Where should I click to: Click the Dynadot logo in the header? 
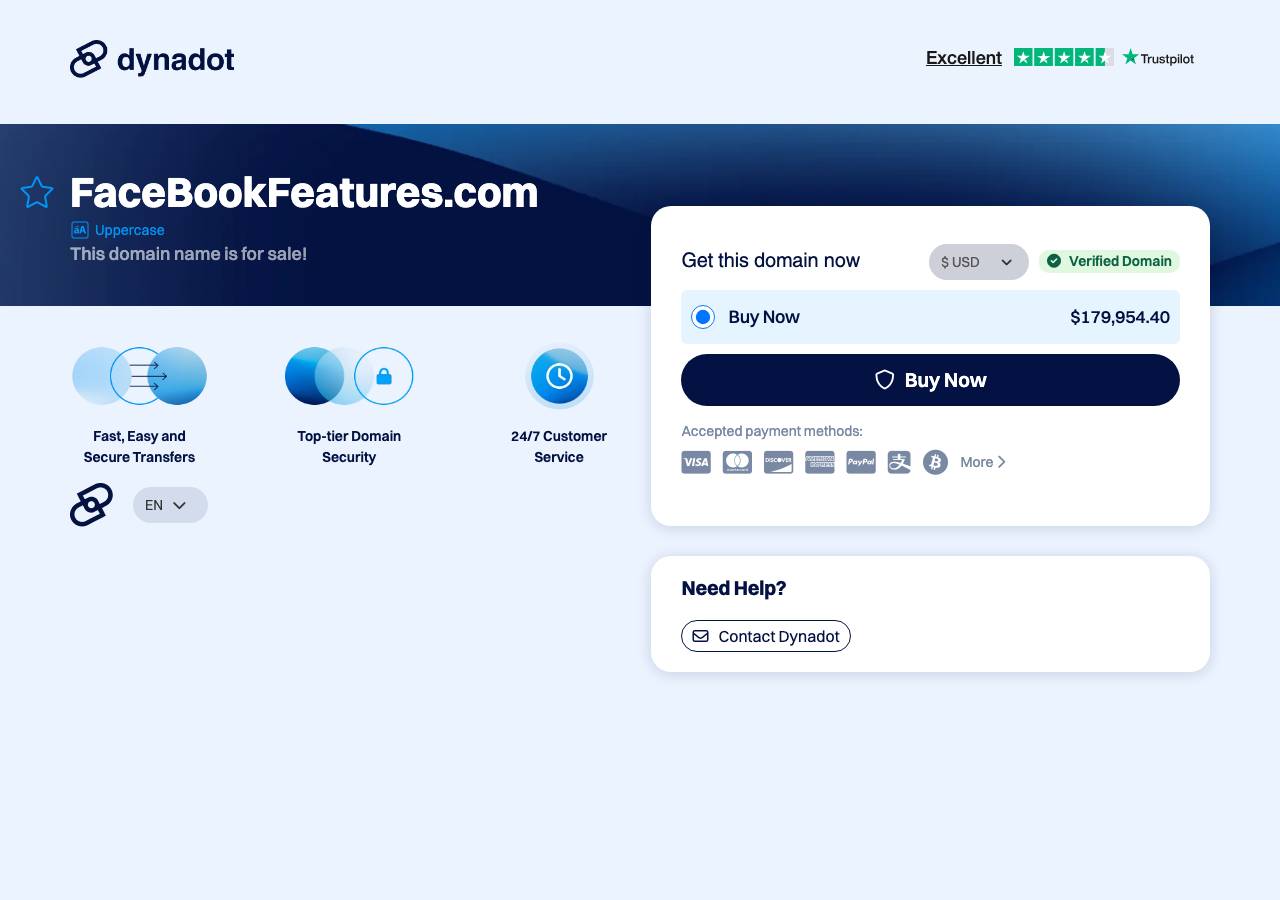click(x=152, y=59)
